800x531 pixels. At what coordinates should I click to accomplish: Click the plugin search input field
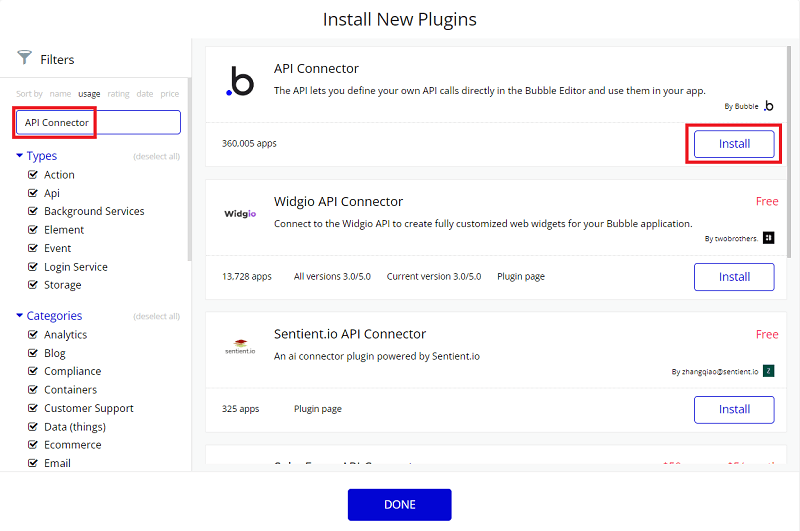(98, 122)
